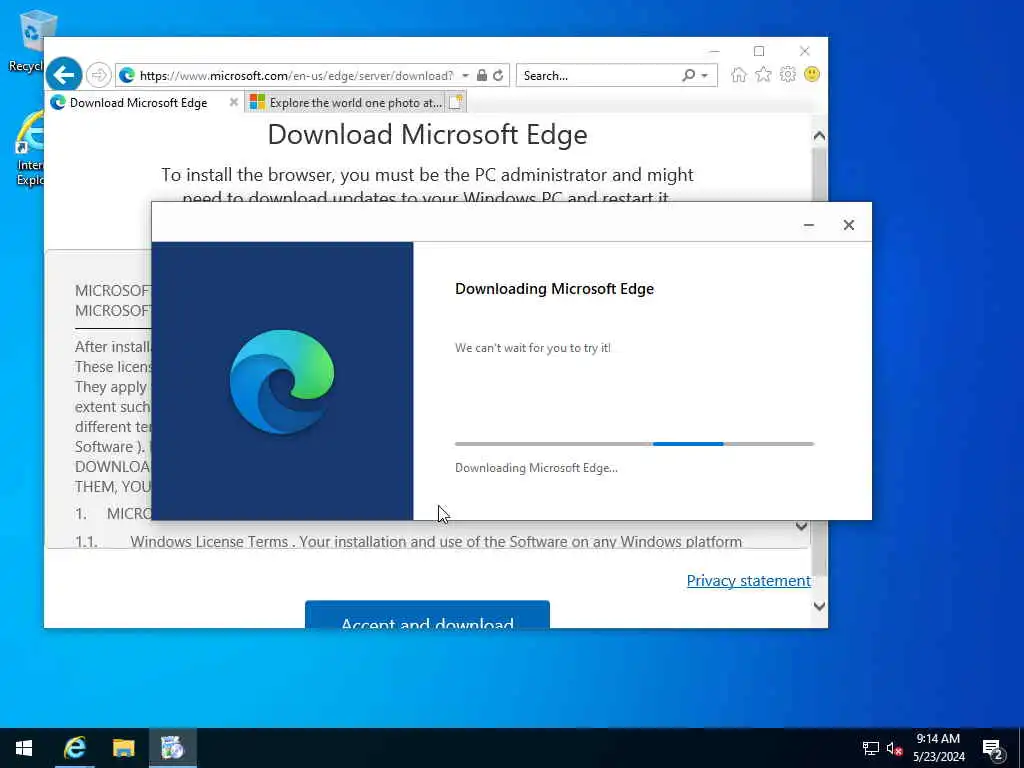
Task: Click the 'Downloading Microsoft Edge...' status text
Action: (536, 468)
